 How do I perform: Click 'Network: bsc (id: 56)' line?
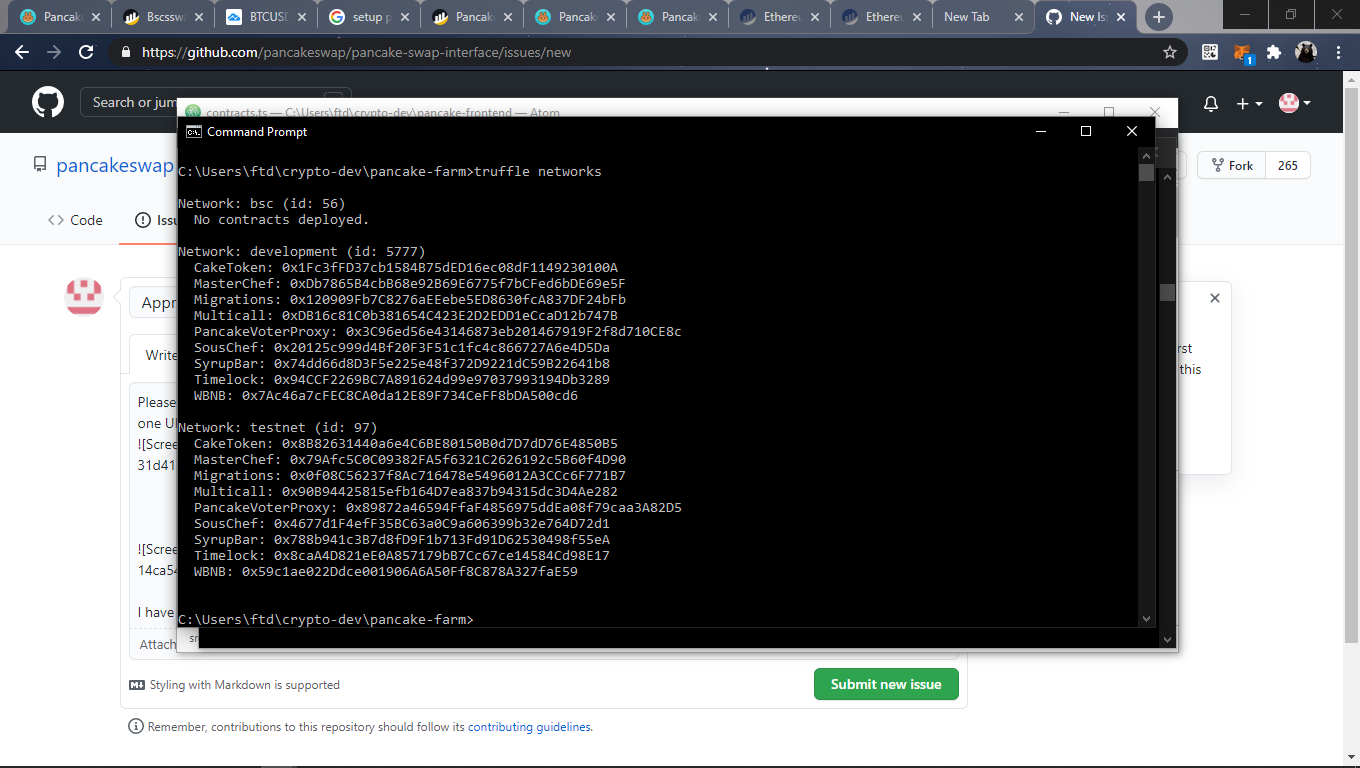[262, 204]
